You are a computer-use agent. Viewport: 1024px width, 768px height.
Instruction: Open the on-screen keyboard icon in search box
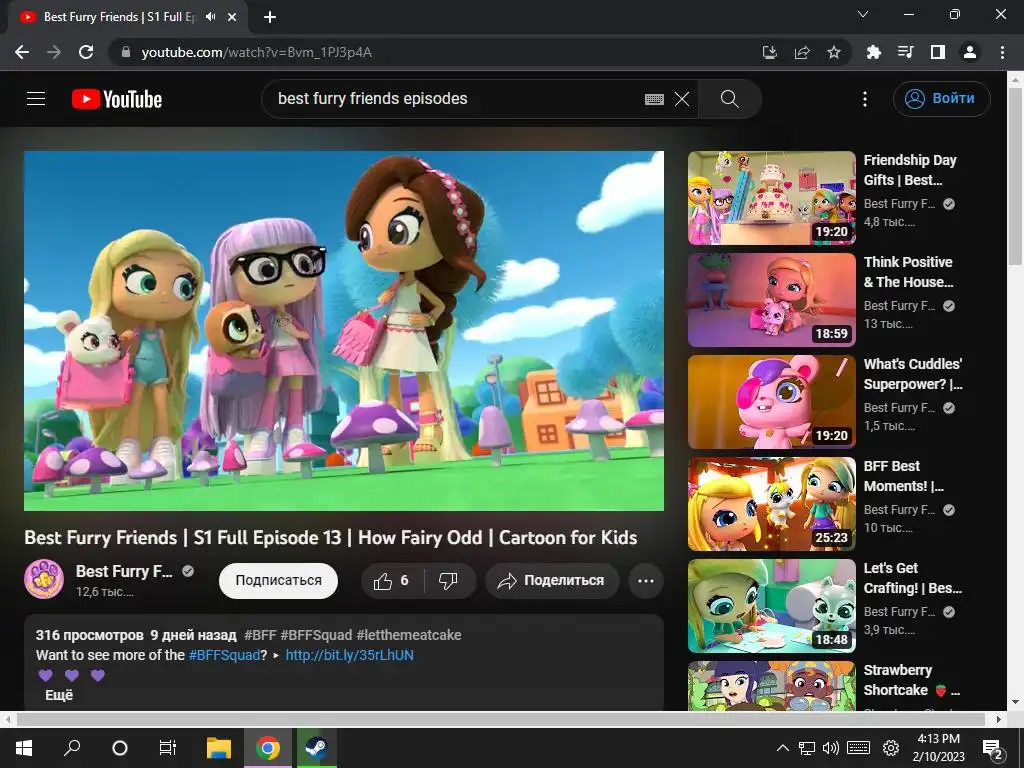[x=654, y=99]
